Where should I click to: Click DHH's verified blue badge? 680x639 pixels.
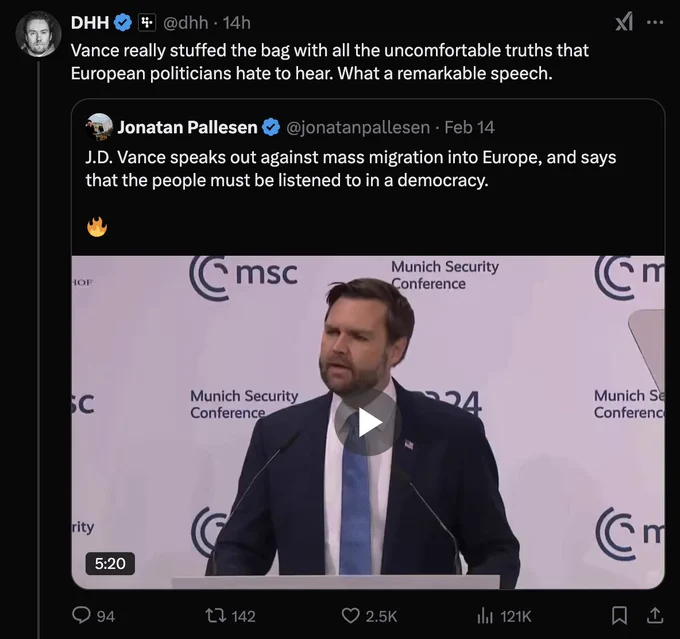(x=123, y=22)
